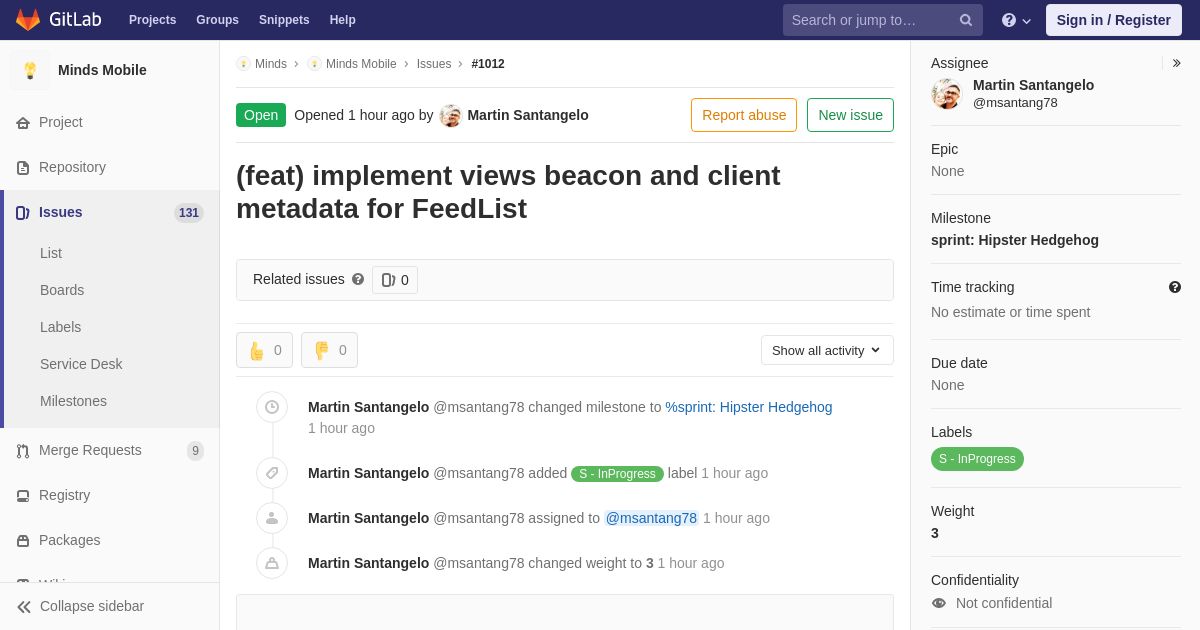Screen dimensions: 1200x630
Task: Click the related issues count badge
Action: (x=395, y=280)
